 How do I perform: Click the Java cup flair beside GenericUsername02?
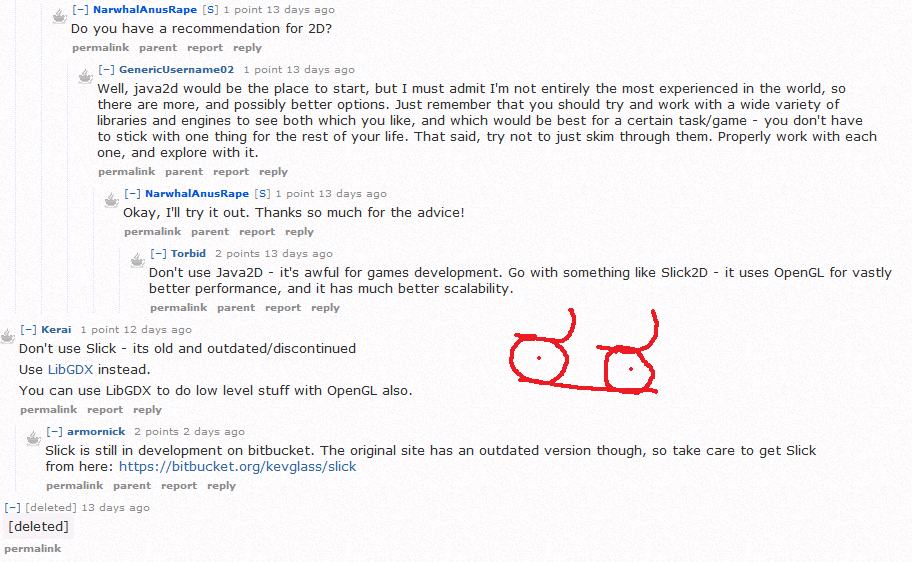click(x=86, y=76)
